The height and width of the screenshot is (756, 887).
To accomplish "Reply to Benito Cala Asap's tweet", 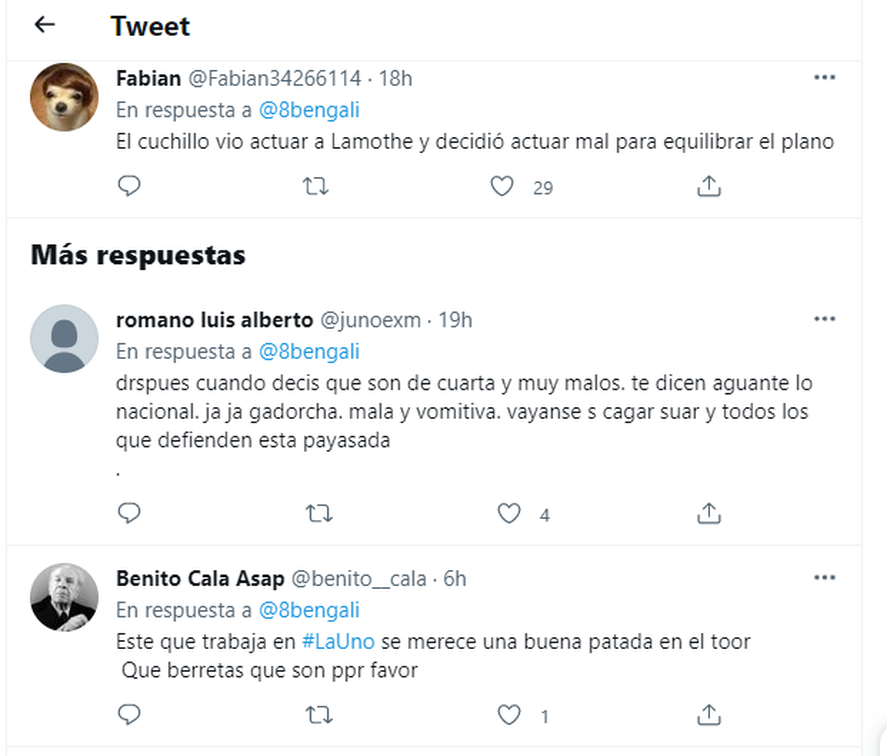I will [x=129, y=714].
